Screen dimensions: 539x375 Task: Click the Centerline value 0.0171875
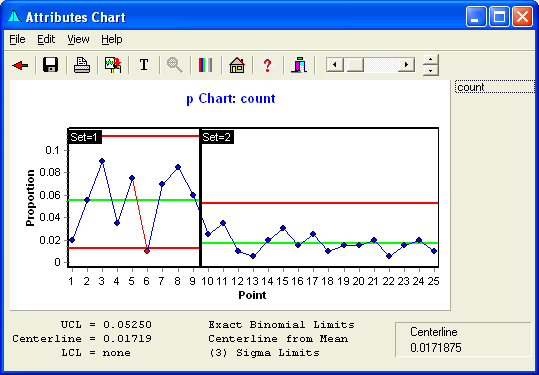[436, 348]
